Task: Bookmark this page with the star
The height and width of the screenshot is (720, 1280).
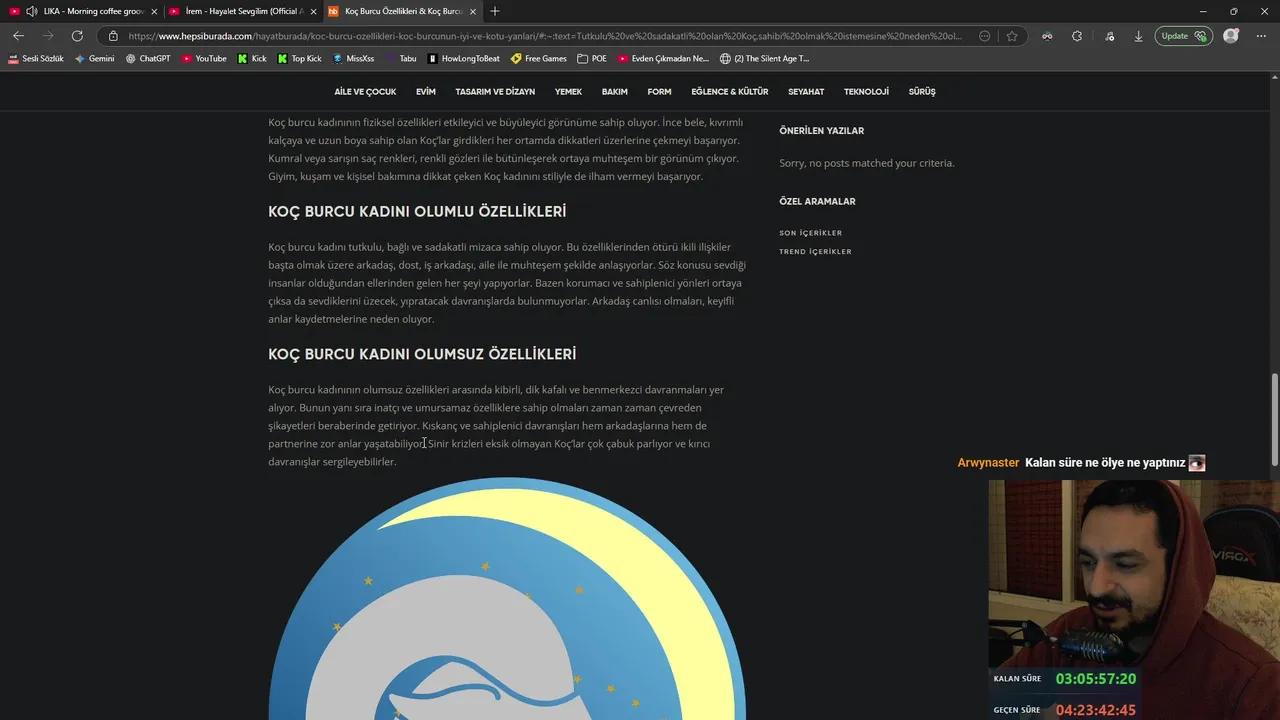Action: tap(1012, 36)
